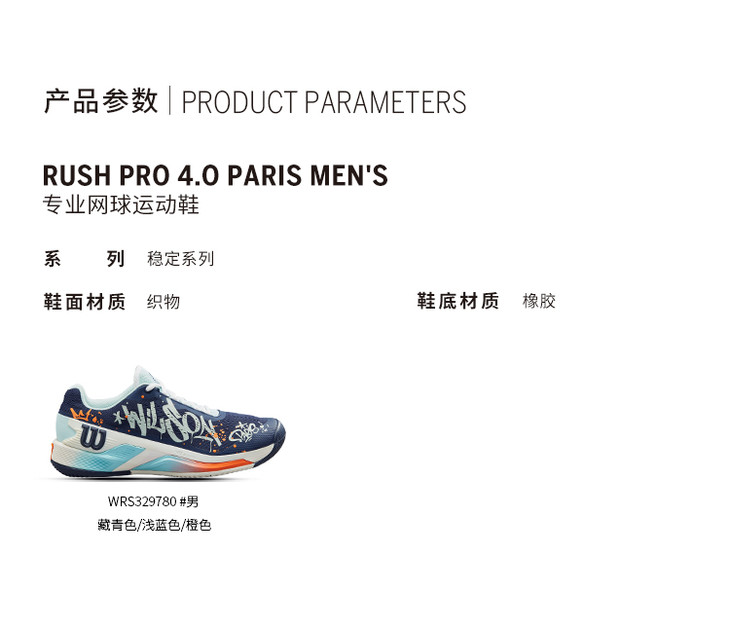Image resolution: width=730 pixels, height=627 pixels.
Task: Click the small graffiti tag near toe
Action: [249, 431]
